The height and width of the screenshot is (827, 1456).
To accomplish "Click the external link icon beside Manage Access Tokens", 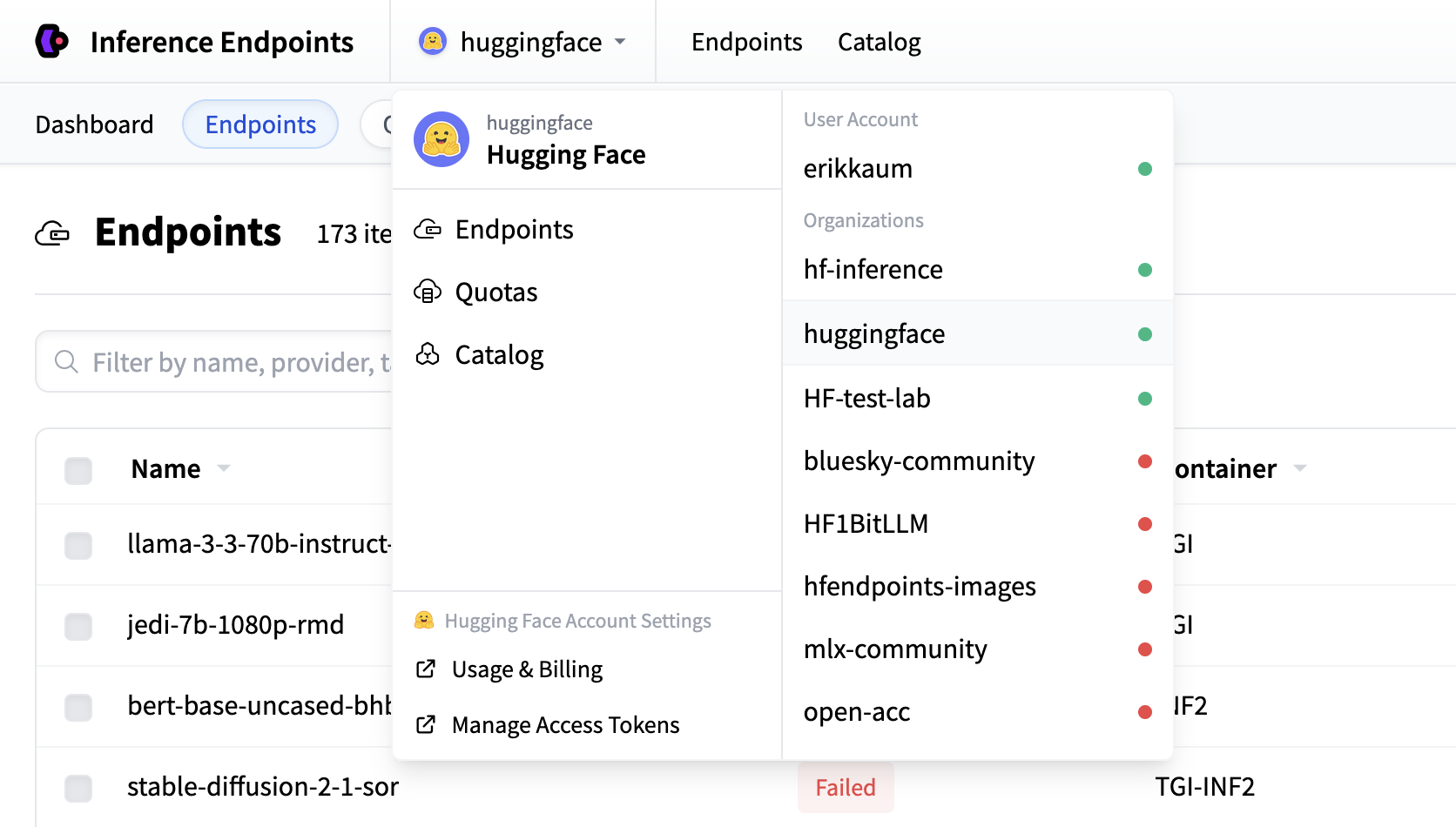I will [x=426, y=724].
